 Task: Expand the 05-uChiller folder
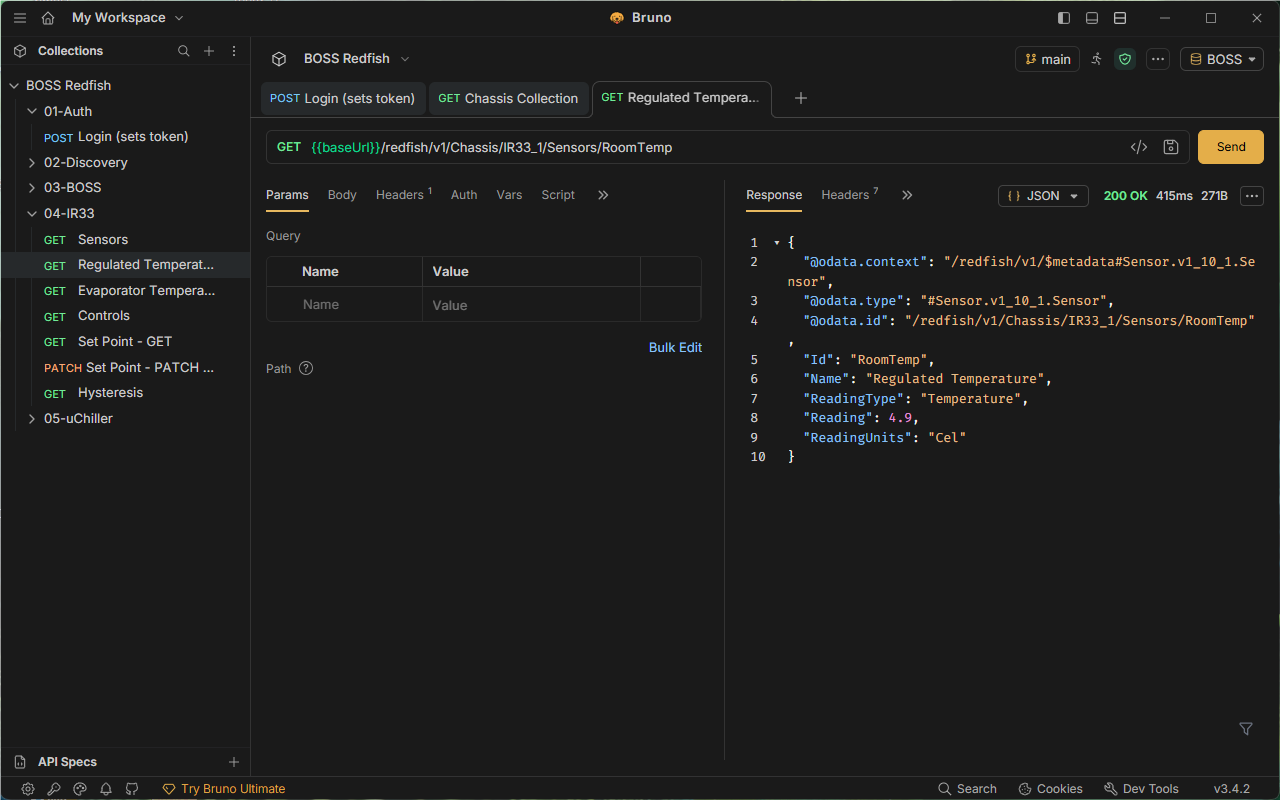[x=32, y=419]
